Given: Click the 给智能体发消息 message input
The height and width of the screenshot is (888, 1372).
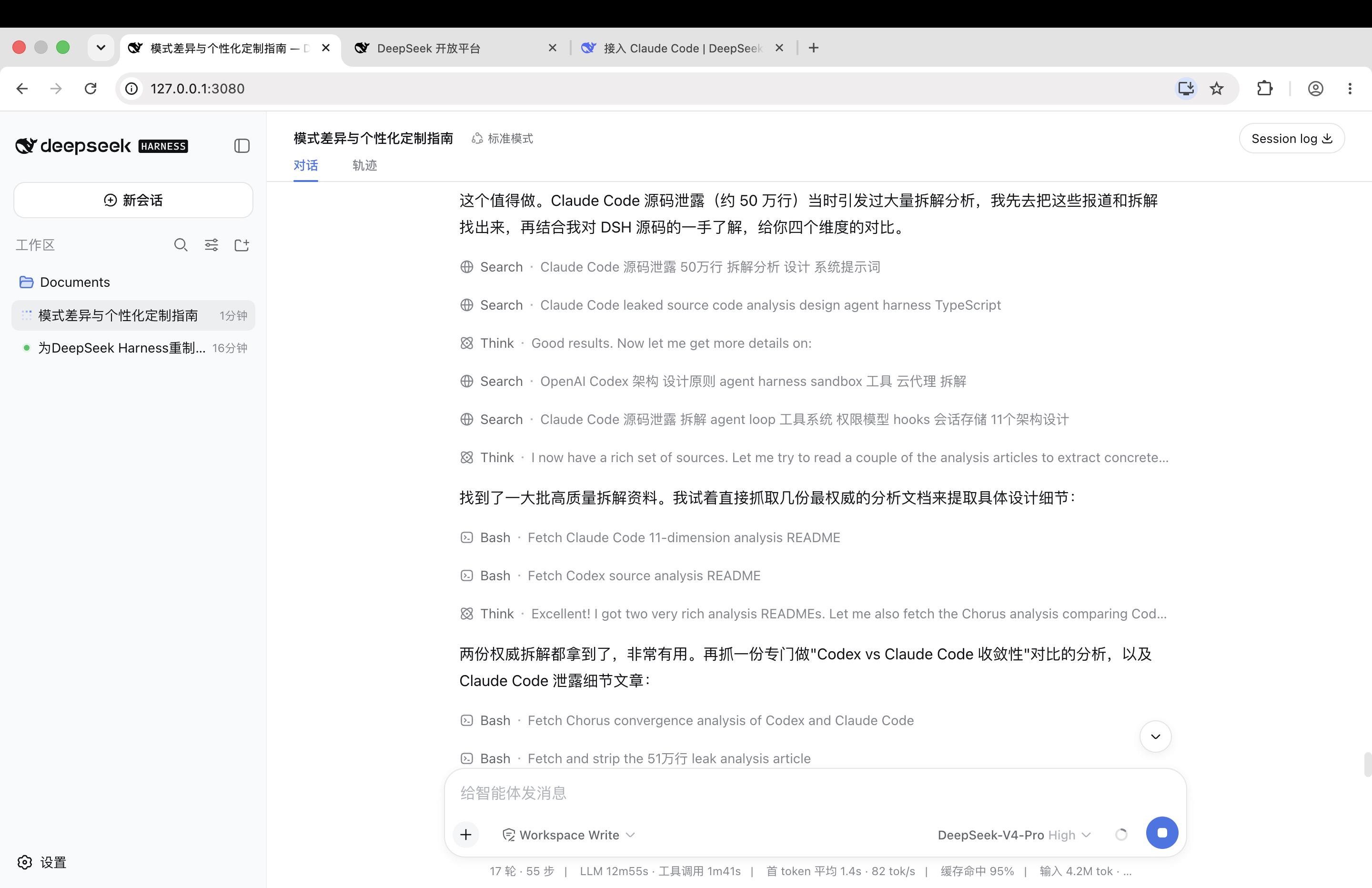Looking at the screenshot, I should pyautogui.click(x=815, y=793).
